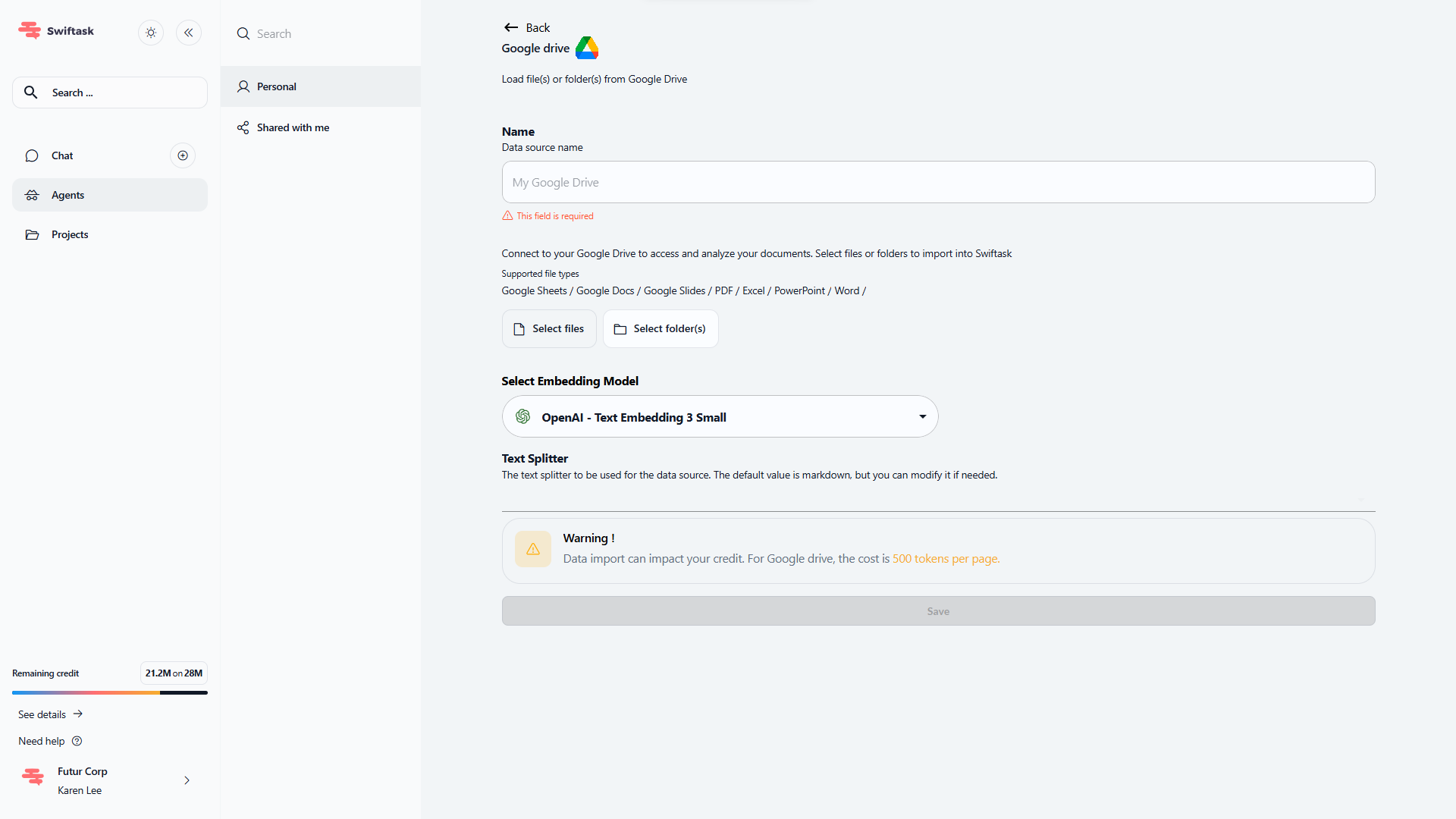Select Shared with me tab
1456x819 pixels.
point(293,127)
